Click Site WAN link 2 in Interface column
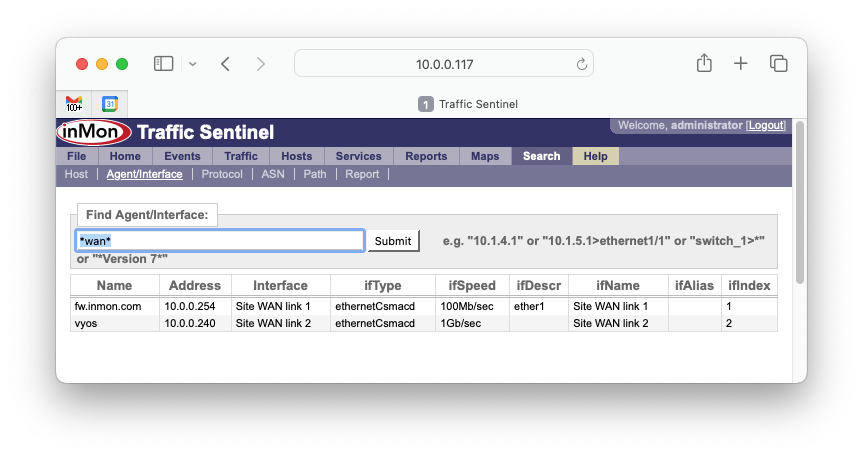863x457 pixels. (273, 324)
